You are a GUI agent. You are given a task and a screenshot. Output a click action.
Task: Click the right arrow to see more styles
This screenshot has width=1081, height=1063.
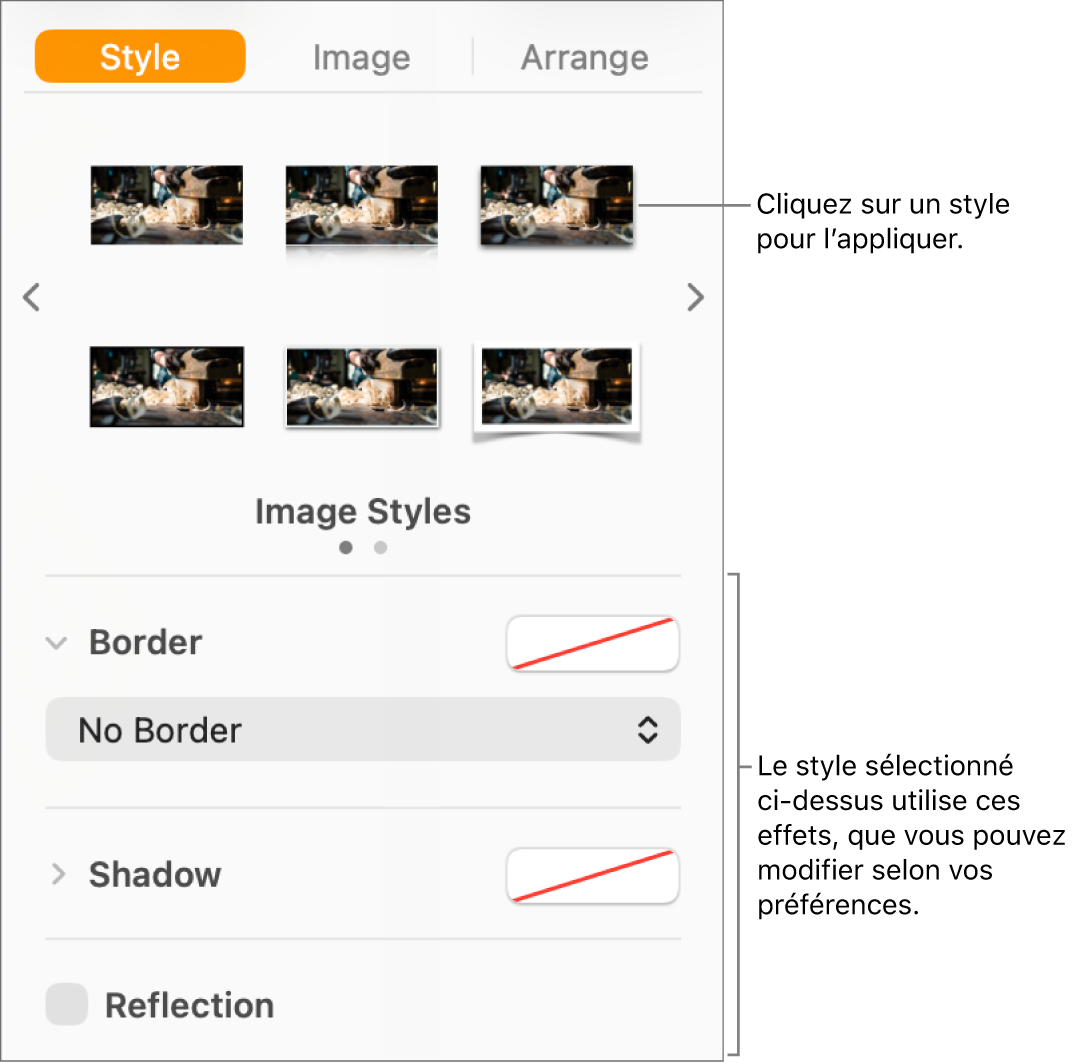695,297
